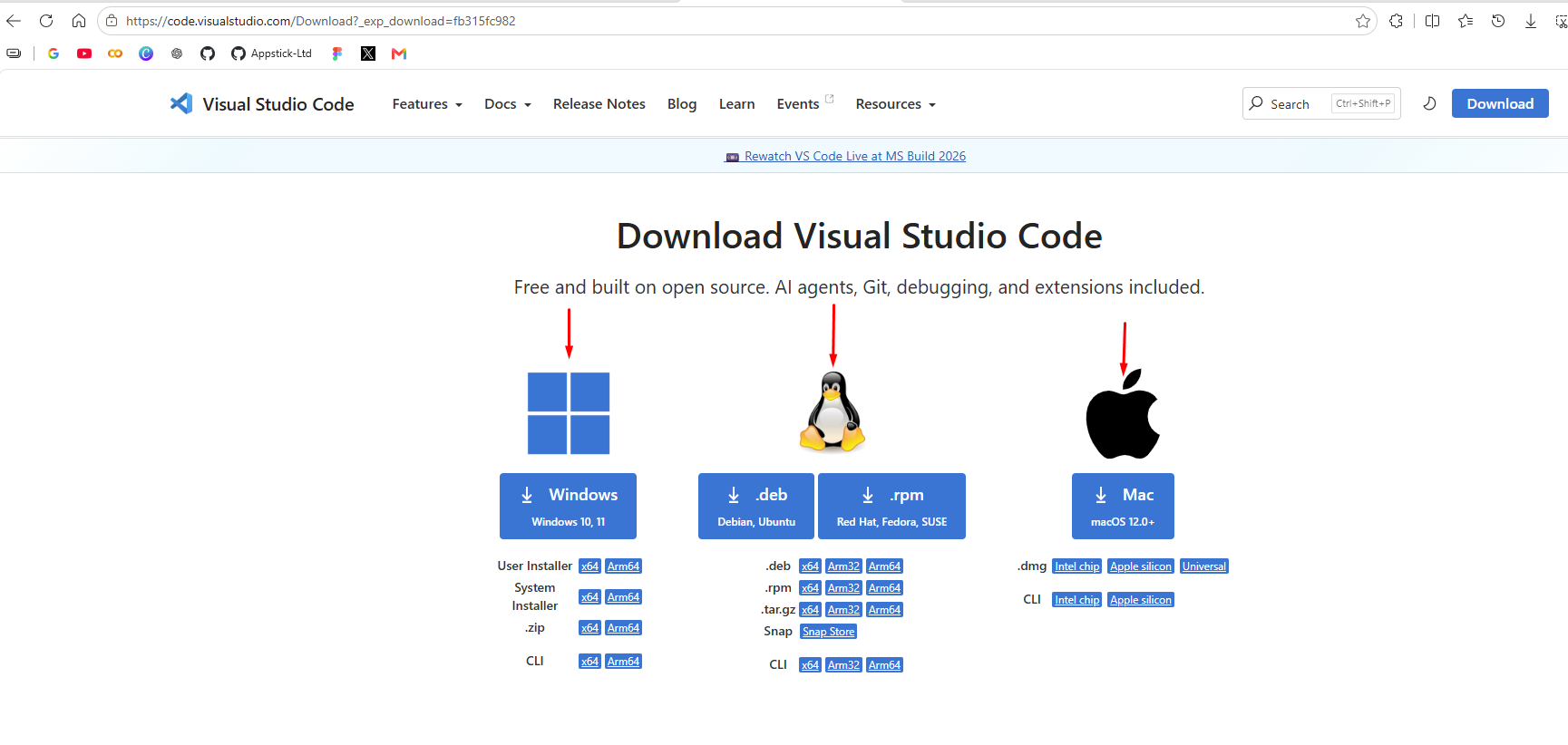Download Linux CLI Arm64 build
This screenshot has width=1568, height=745.
pos(884,665)
